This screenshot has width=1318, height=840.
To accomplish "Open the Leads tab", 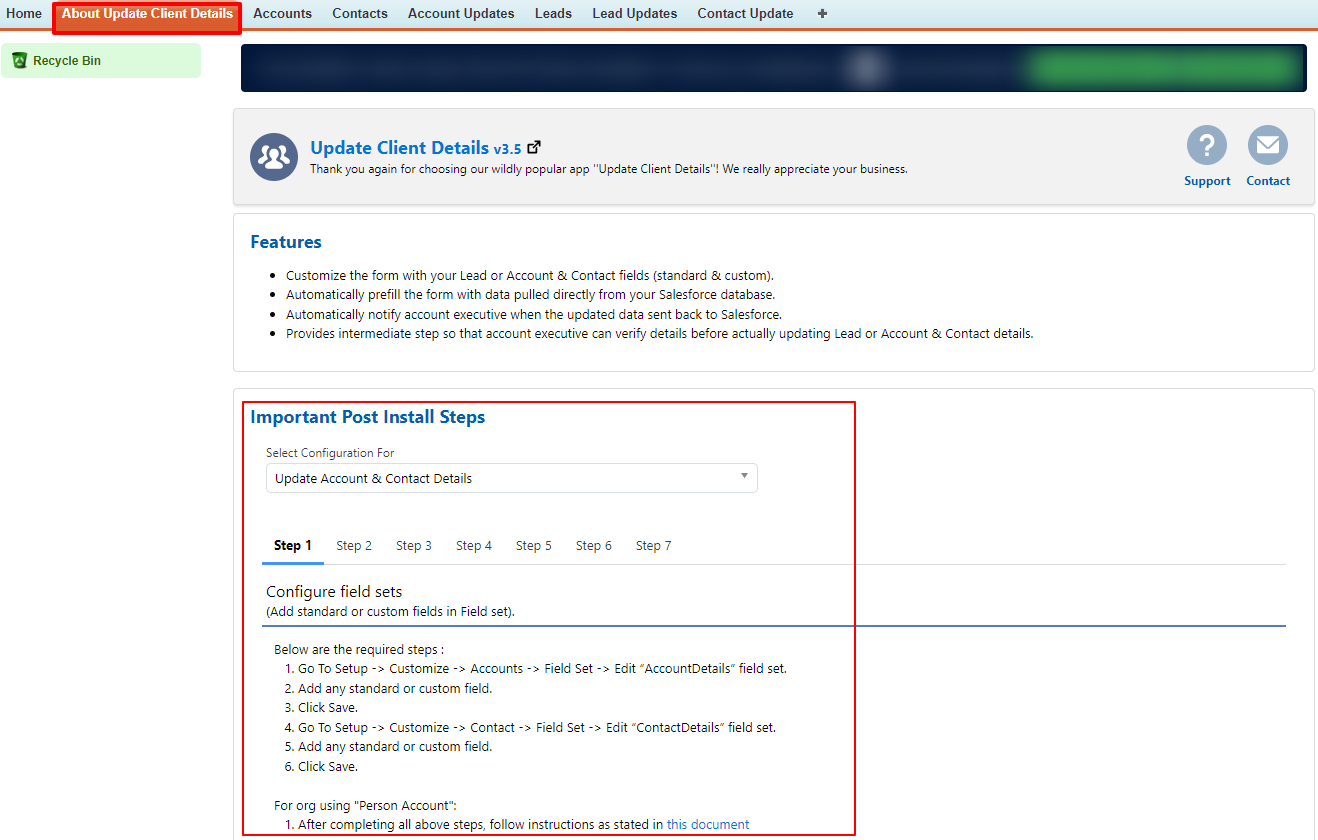I will point(553,14).
